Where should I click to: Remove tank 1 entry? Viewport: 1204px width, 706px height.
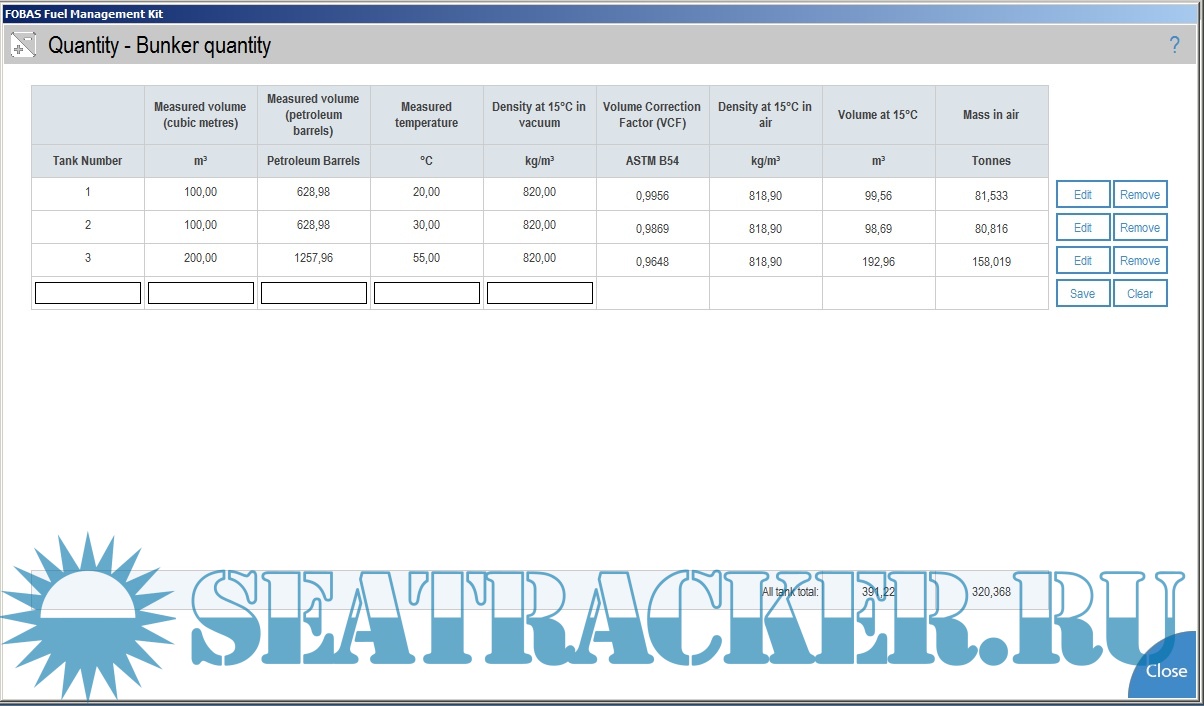coord(1139,195)
